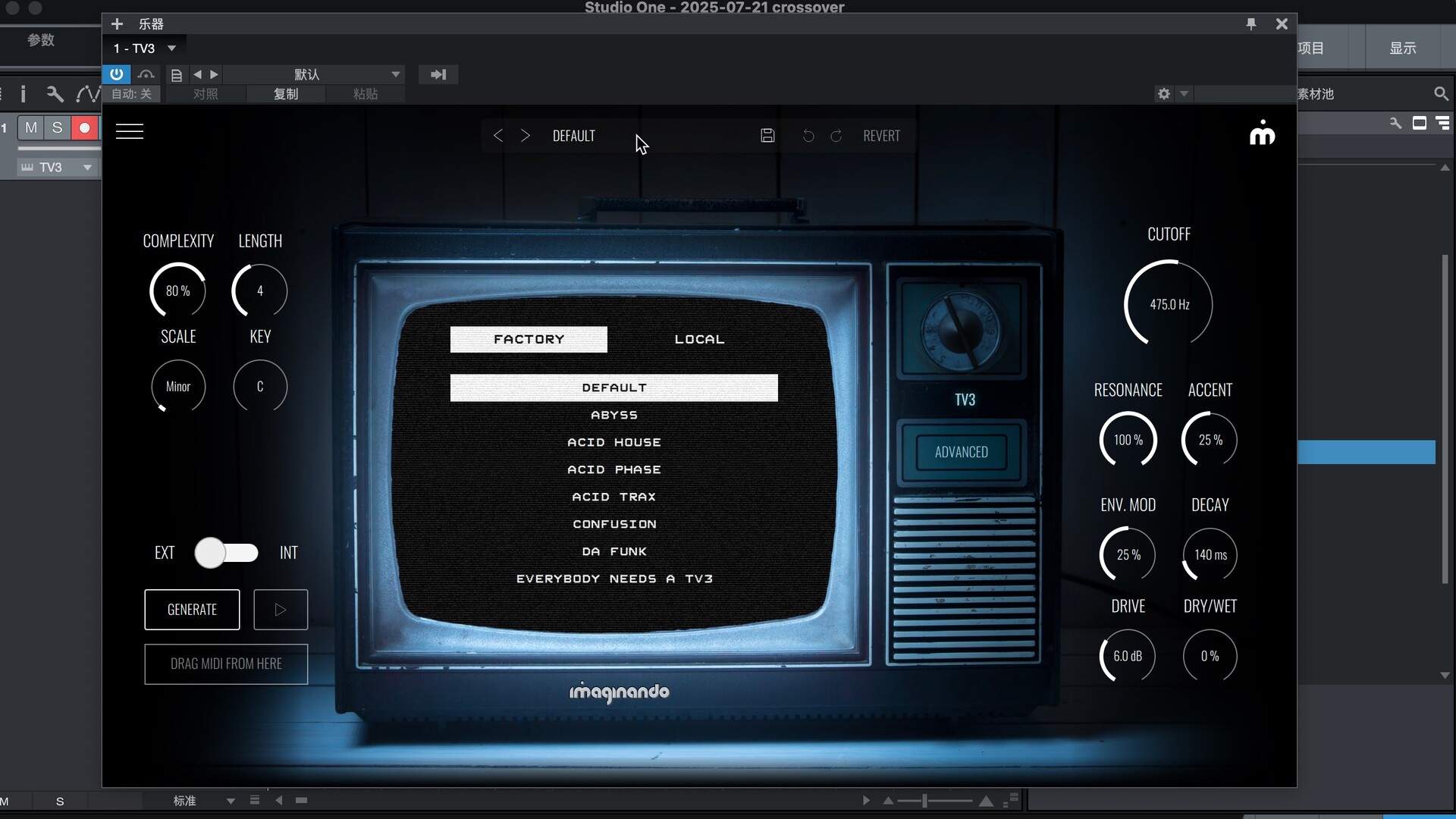Open the preset file document icon
Viewport: 1456px width, 819px height.
pos(176,74)
